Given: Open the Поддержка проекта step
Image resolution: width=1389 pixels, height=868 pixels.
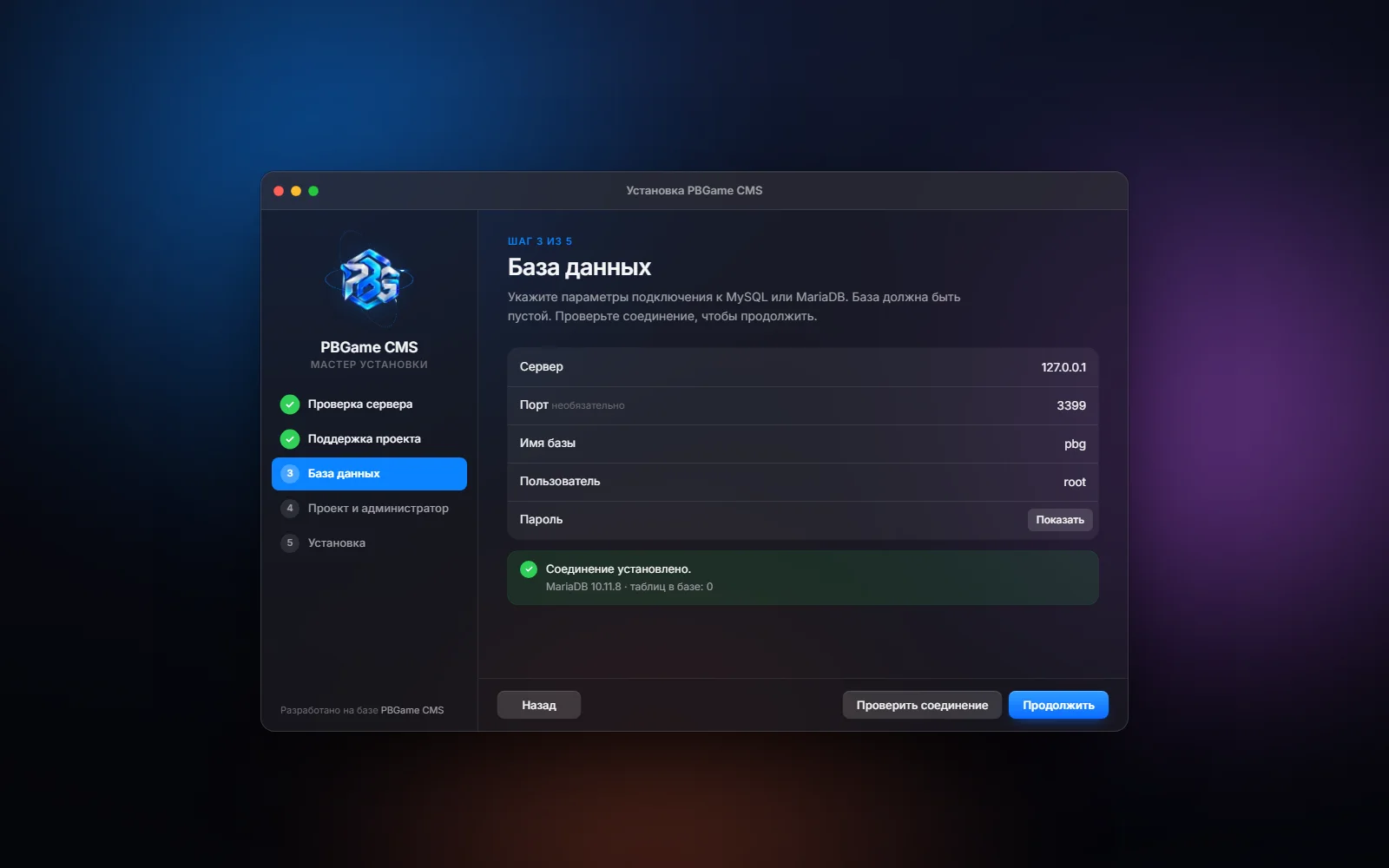Looking at the screenshot, I should pyautogui.click(x=369, y=439).
